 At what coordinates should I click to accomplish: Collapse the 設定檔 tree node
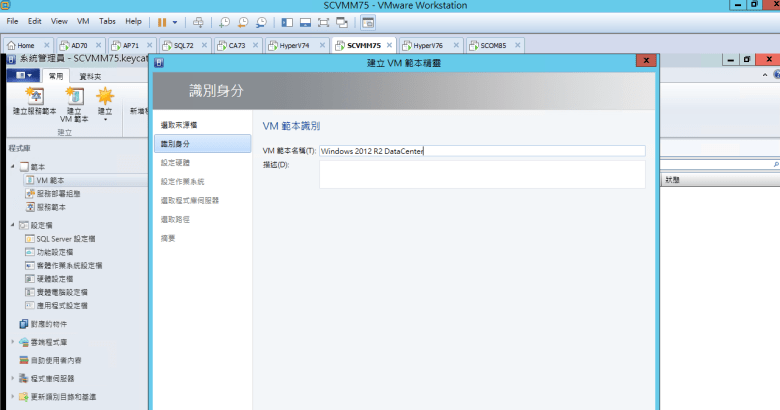click(12, 226)
